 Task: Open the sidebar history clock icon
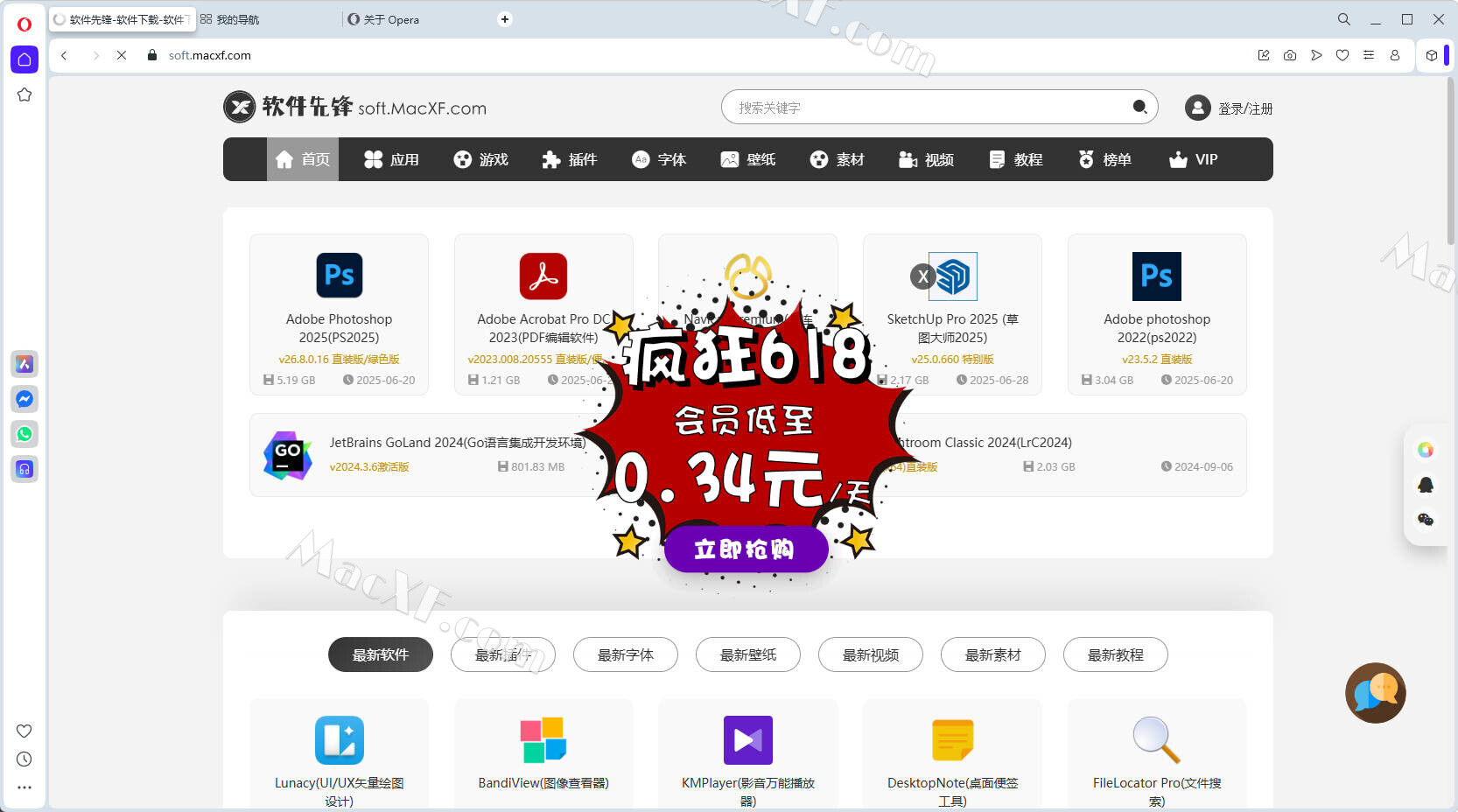point(25,759)
